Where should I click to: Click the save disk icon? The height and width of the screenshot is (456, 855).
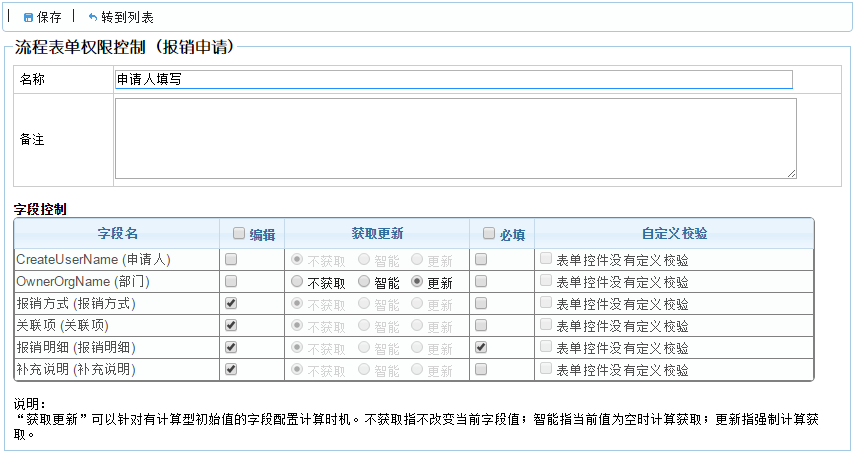pos(28,18)
